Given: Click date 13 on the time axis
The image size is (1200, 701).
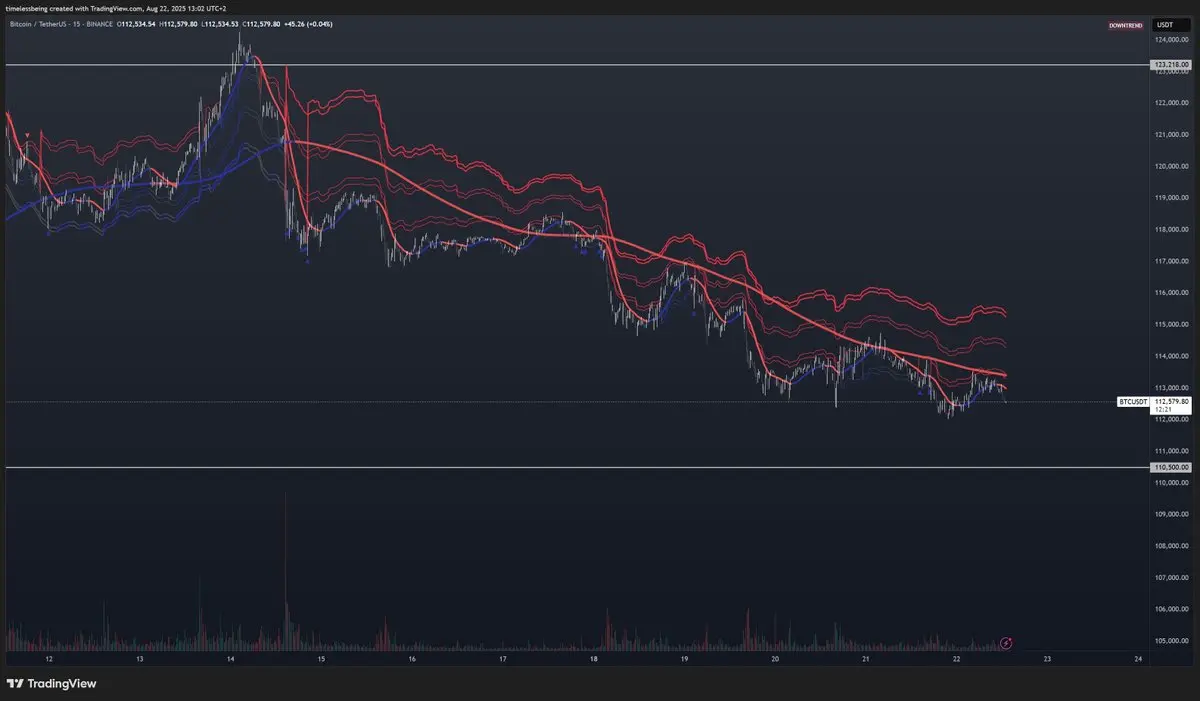Looking at the screenshot, I should pyautogui.click(x=139, y=659).
